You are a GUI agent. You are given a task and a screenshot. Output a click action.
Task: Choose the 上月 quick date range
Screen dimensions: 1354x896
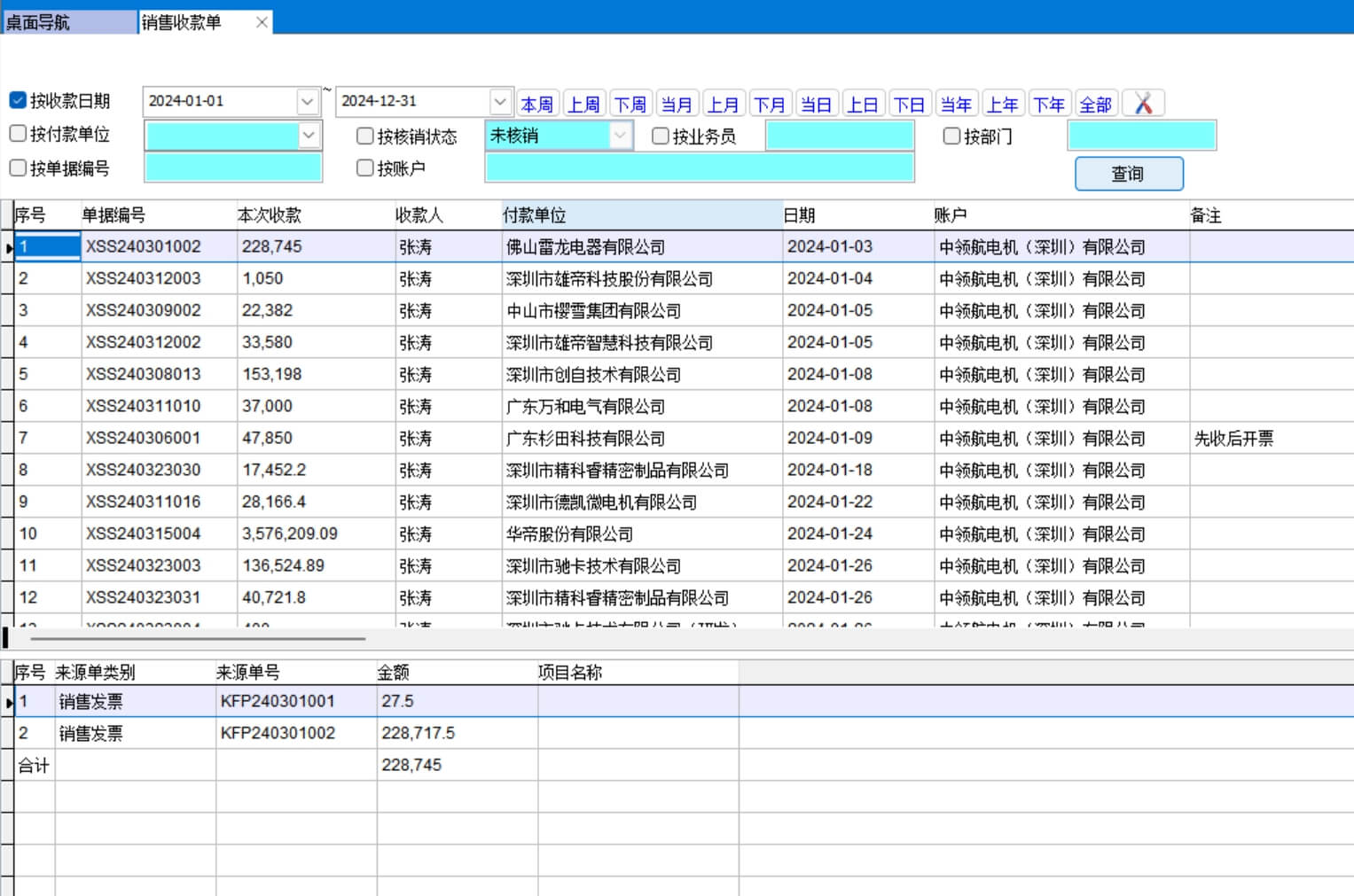[x=723, y=105]
